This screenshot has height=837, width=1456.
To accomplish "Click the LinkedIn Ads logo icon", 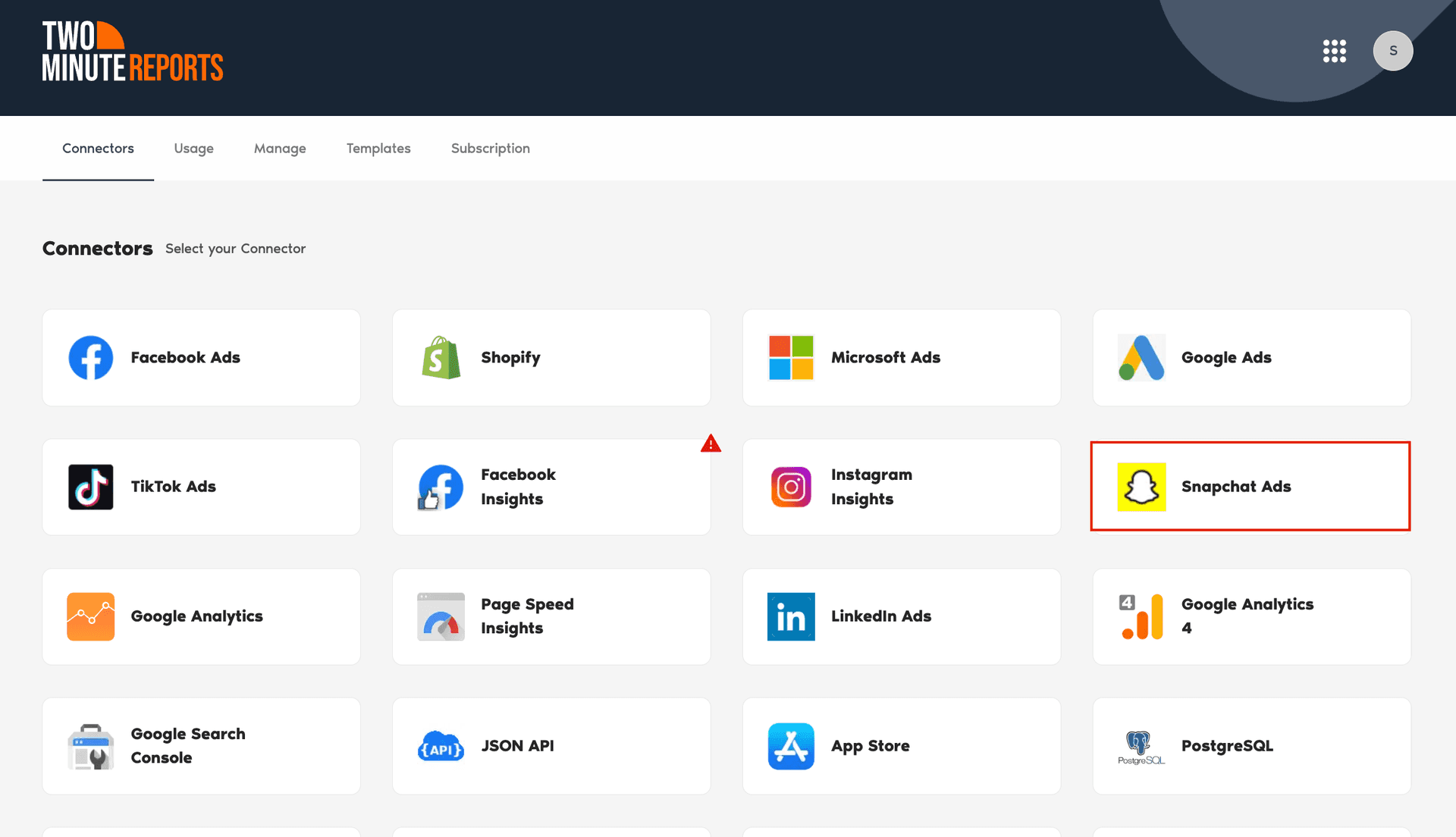I will tap(791, 616).
